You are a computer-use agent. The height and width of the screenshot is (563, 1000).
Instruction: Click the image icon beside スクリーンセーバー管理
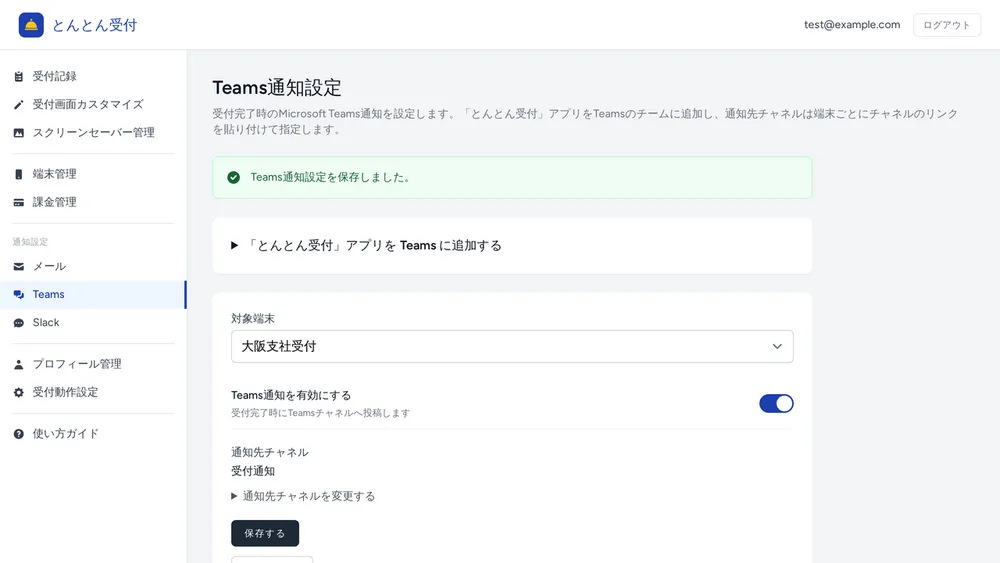click(18, 133)
